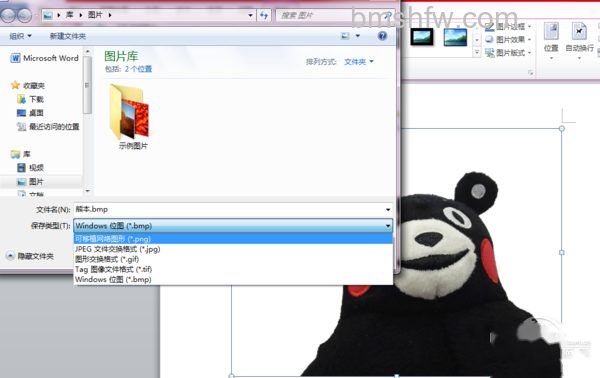Select the Microsoft Word sidebar icon
Viewport: 600px width, 378px height.
point(15,58)
